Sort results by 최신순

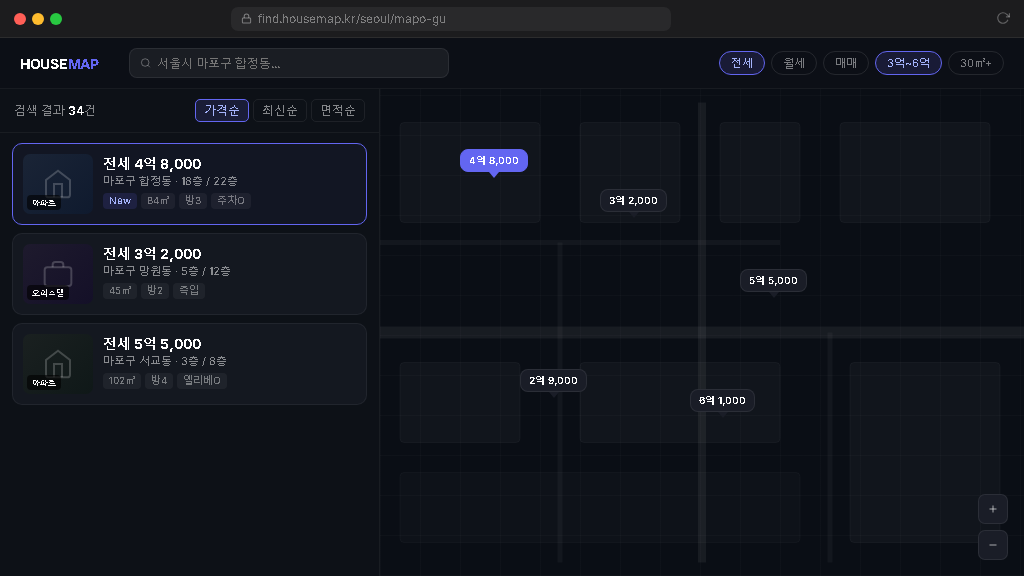[279, 110]
